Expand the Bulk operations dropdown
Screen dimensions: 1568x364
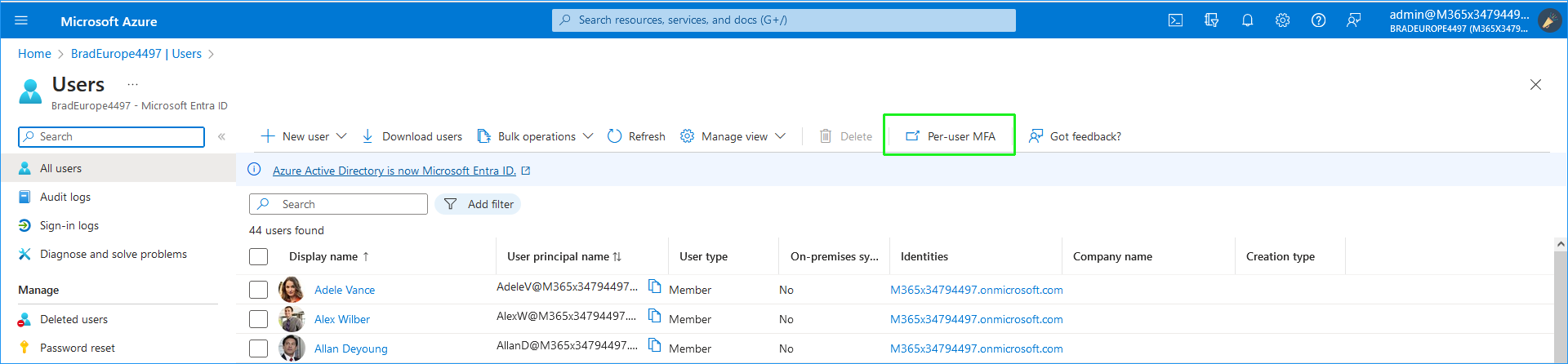(x=588, y=136)
